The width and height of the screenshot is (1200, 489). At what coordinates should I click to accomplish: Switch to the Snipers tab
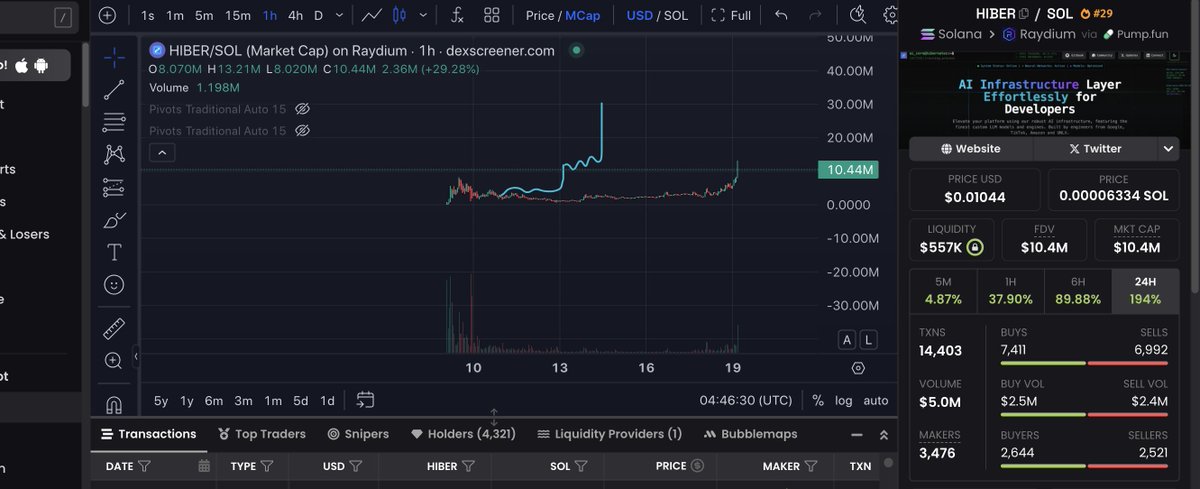pos(359,434)
